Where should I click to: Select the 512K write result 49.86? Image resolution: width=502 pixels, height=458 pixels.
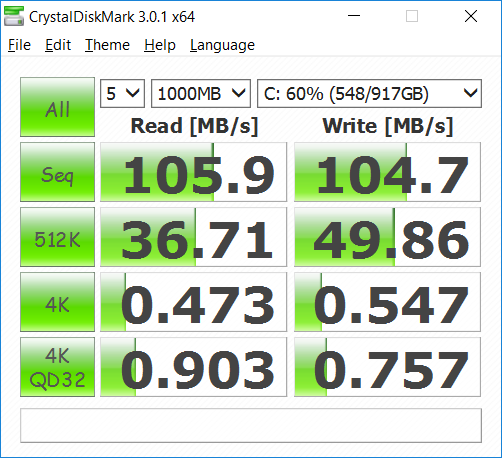pos(387,237)
